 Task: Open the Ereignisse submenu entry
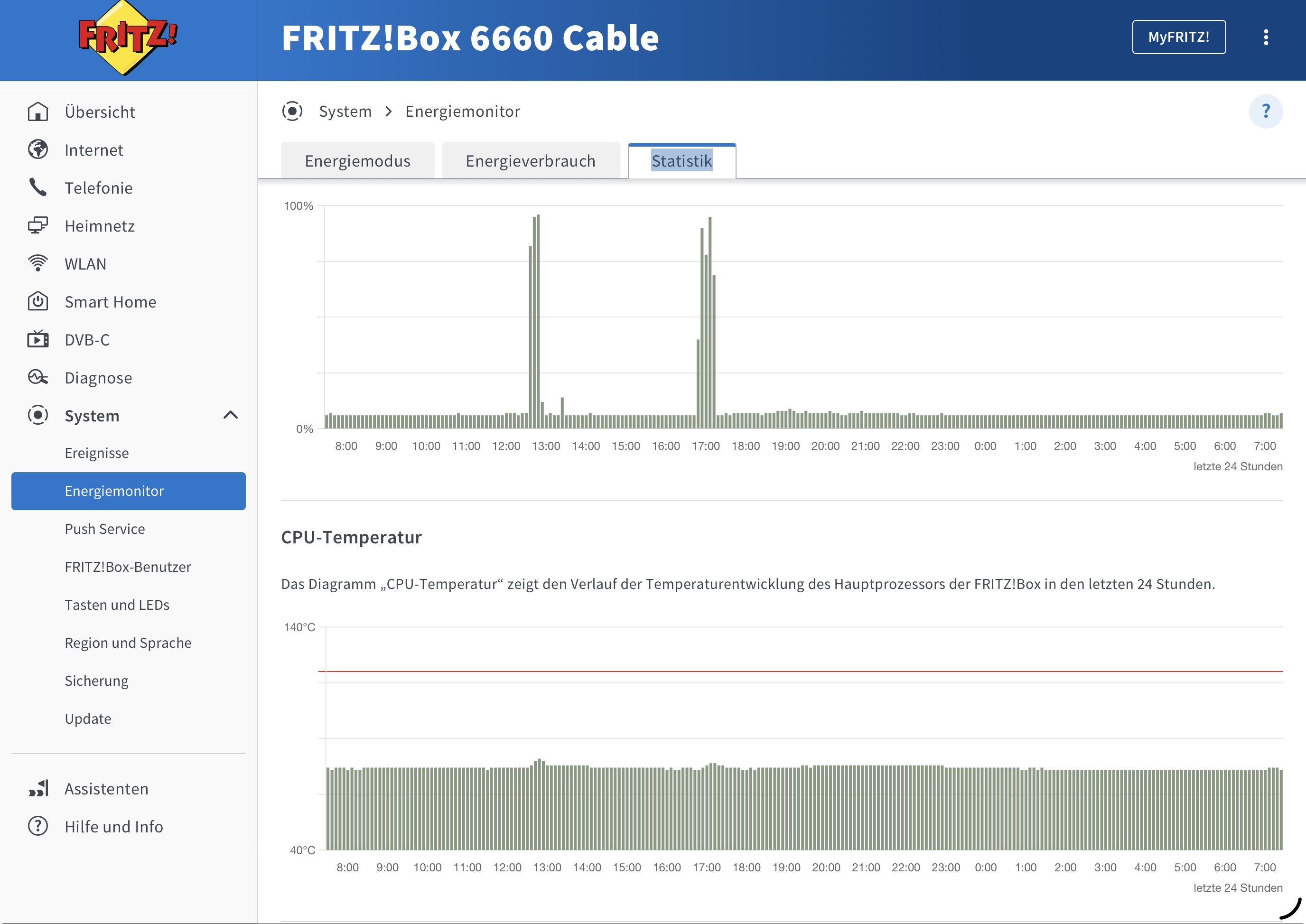coord(97,453)
